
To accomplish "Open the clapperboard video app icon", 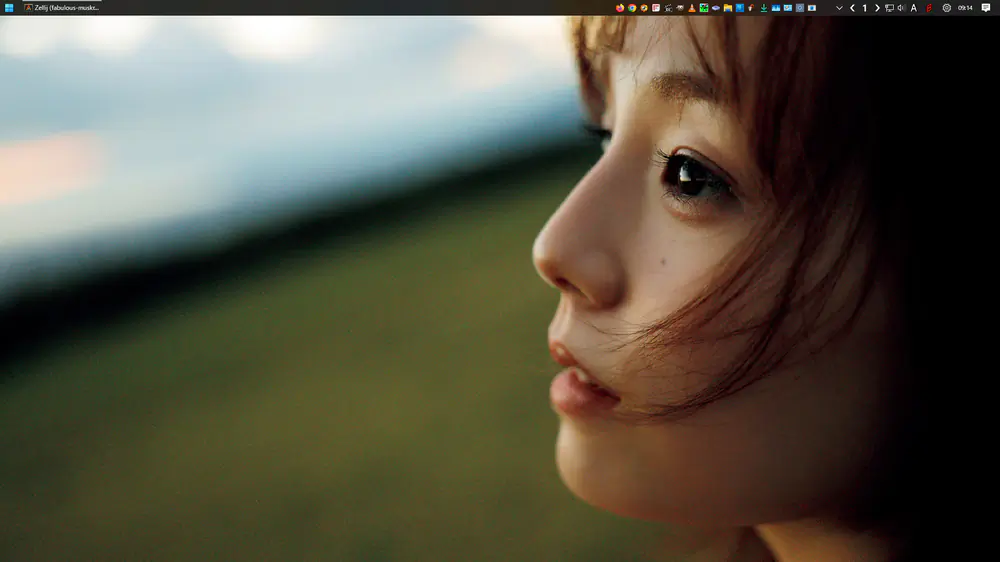I will click(x=668, y=7).
